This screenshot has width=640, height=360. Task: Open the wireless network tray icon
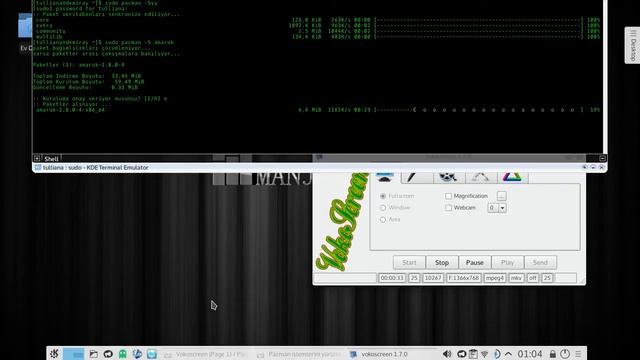click(x=484, y=354)
